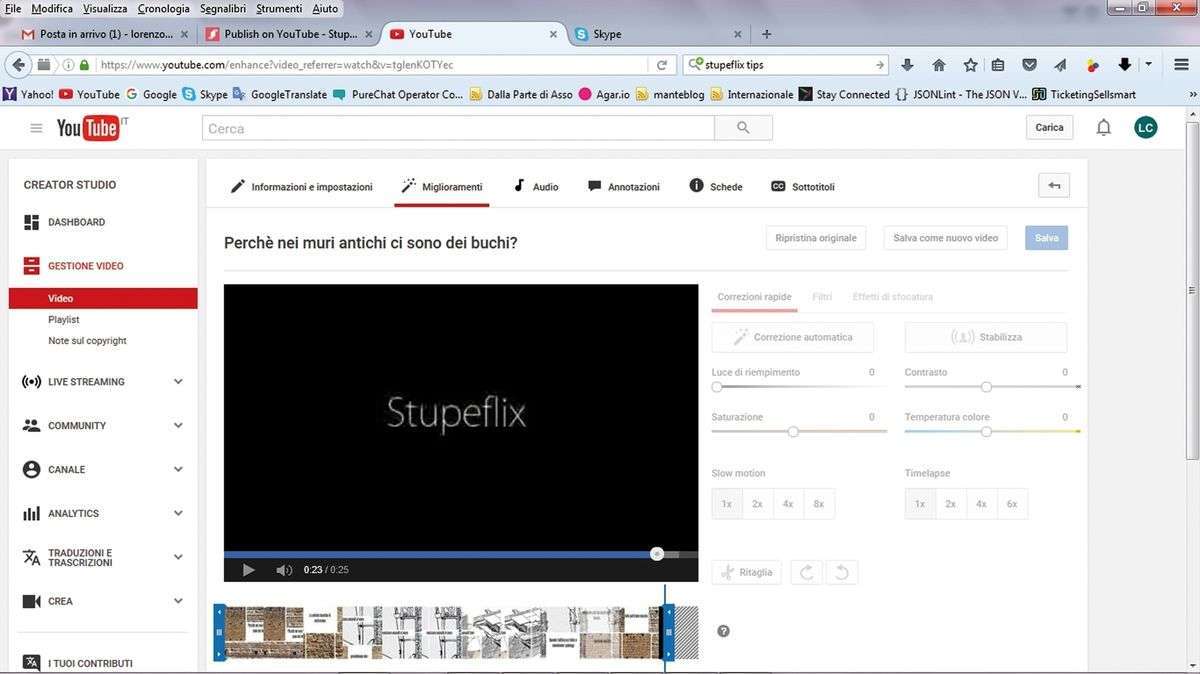Expand the Live Streaming section
Image resolution: width=1200 pixels, height=674 pixels.
[x=178, y=382]
